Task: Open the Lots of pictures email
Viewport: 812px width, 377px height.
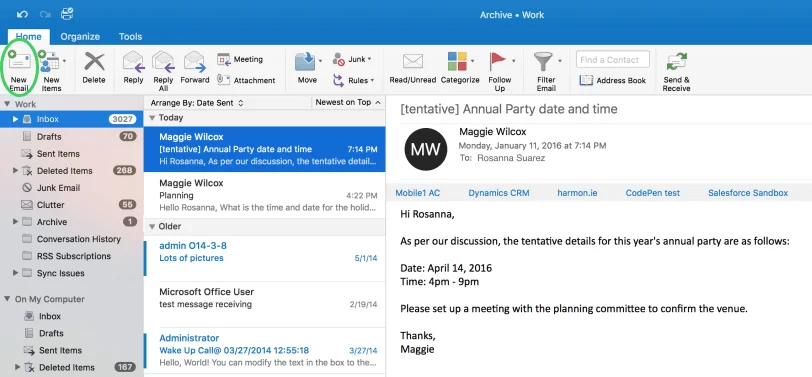Action: 265,258
